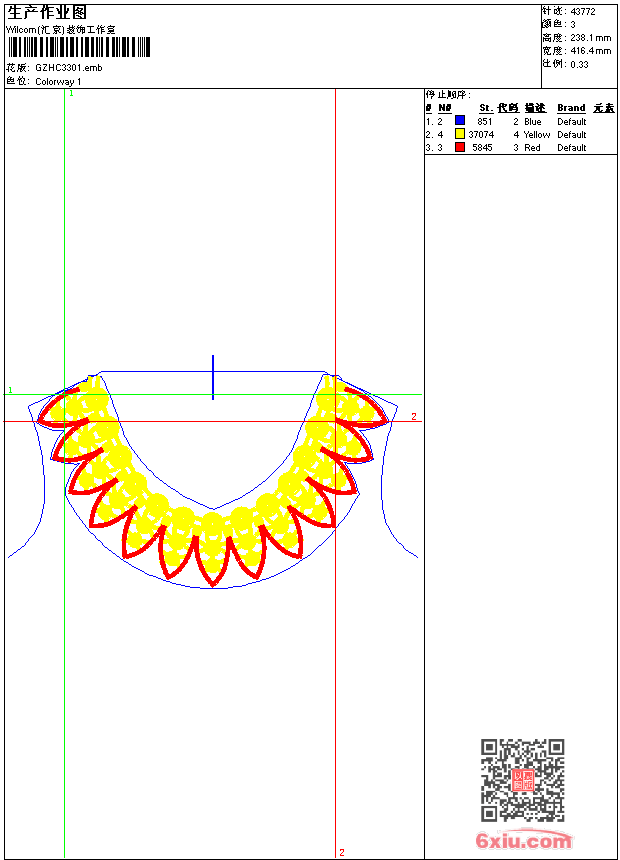620x860 pixels.
Task: Click the 'St.' column header
Action: click(x=486, y=108)
